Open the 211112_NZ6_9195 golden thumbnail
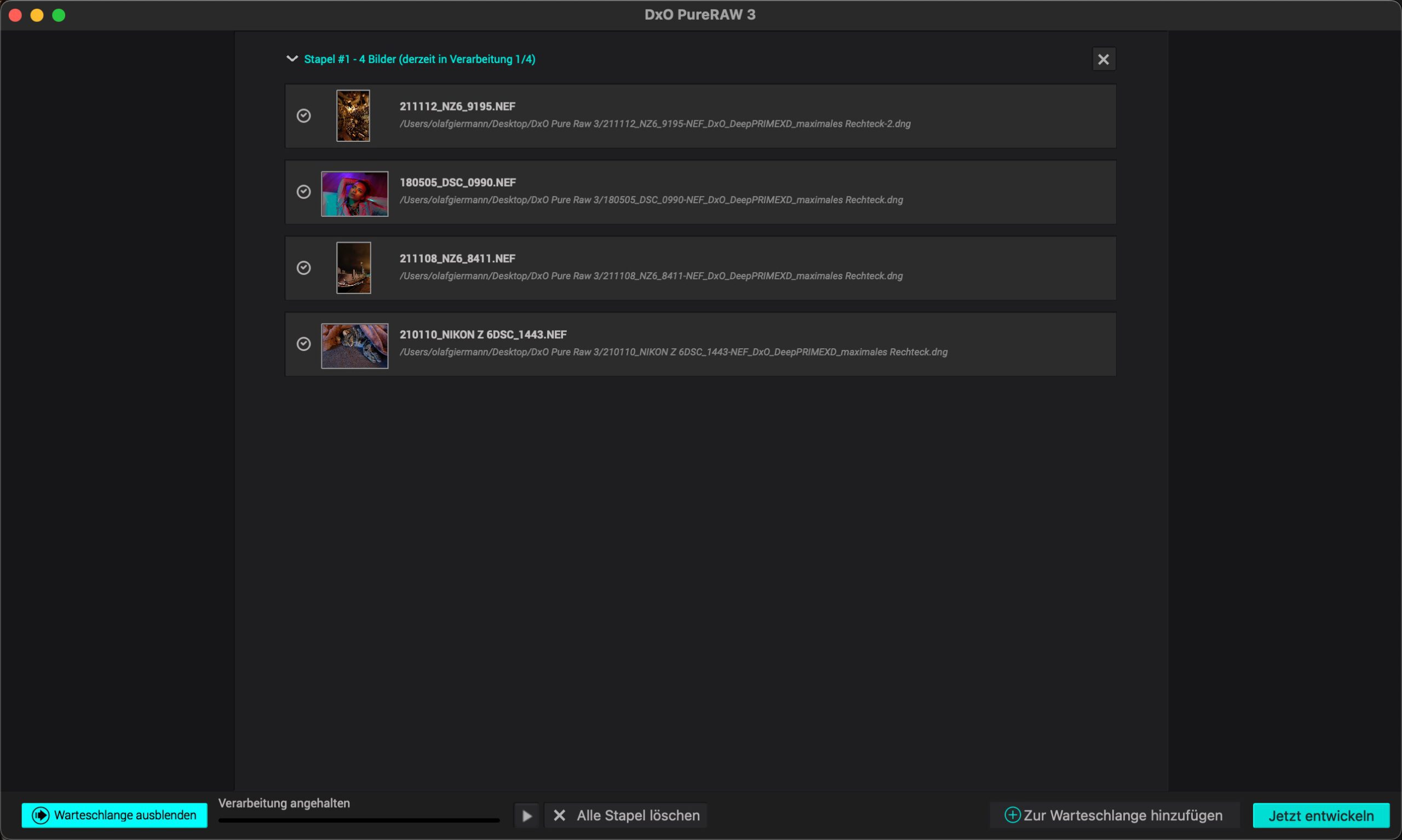The height and width of the screenshot is (840, 1402). coord(353,116)
